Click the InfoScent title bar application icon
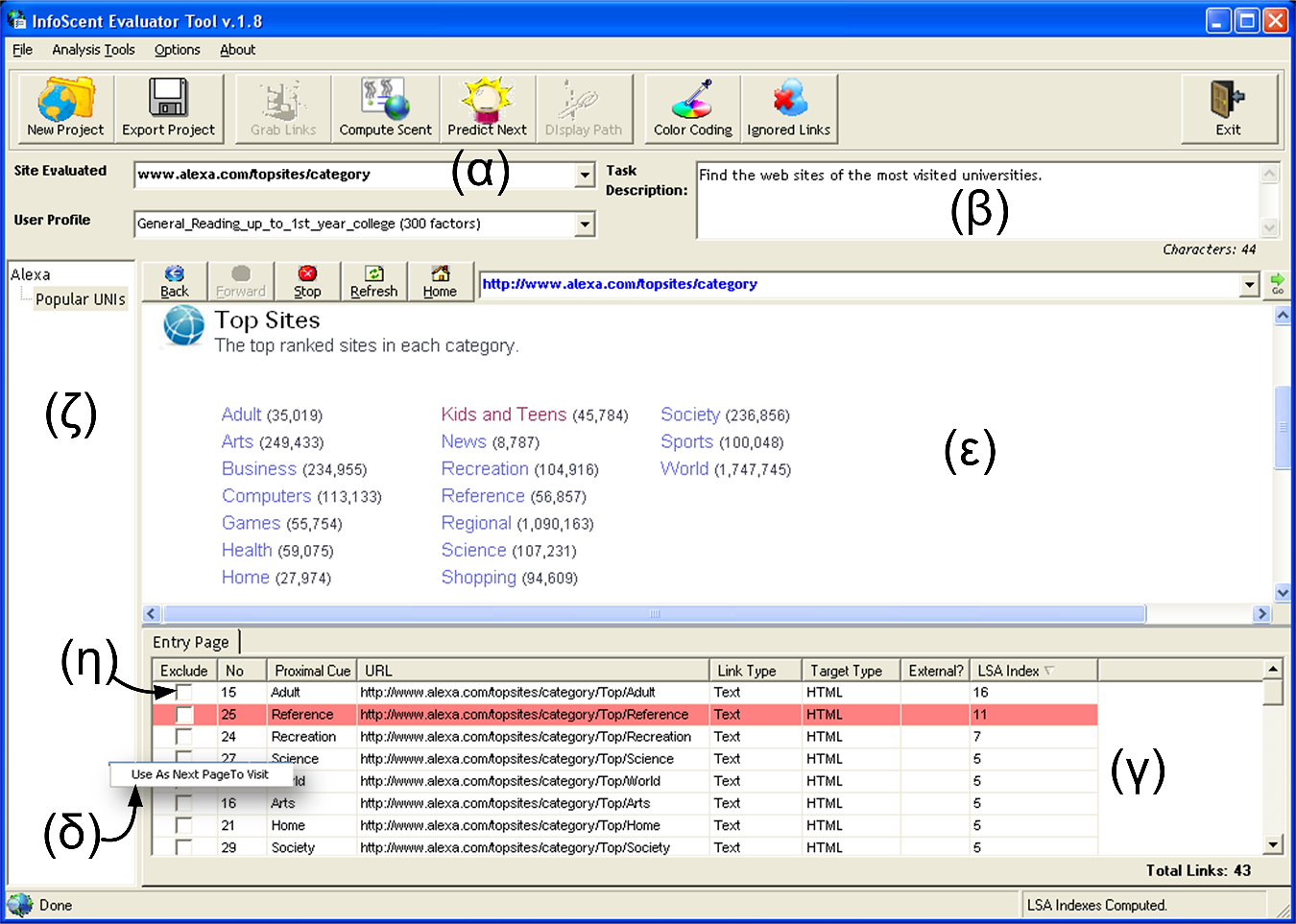The height and width of the screenshot is (924, 1296). coord(16,20)
